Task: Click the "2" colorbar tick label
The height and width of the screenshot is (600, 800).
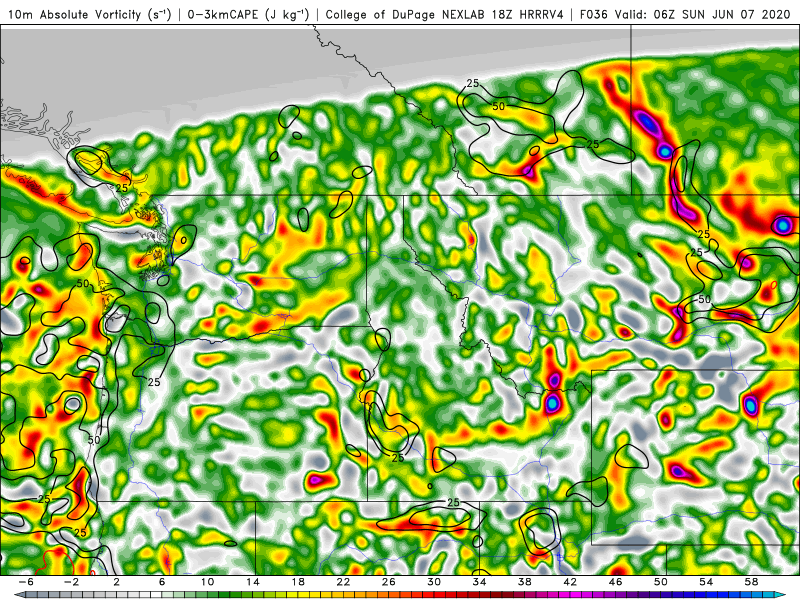Action: tap(117, 582)
